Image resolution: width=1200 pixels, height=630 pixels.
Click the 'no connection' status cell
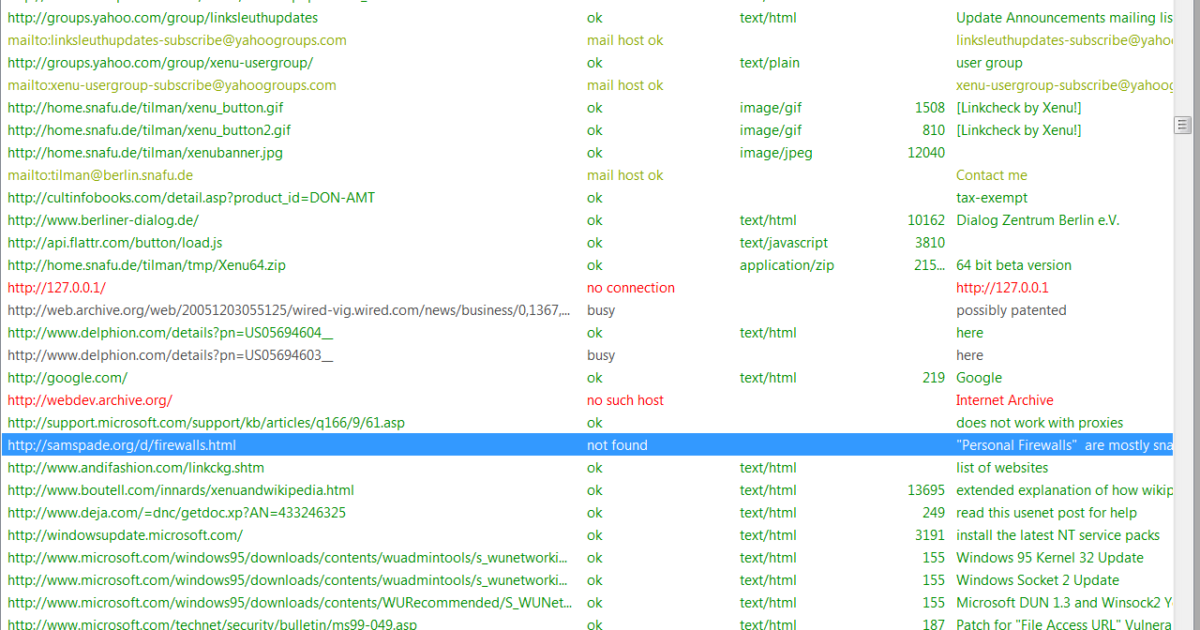click(x=631, y=288)
